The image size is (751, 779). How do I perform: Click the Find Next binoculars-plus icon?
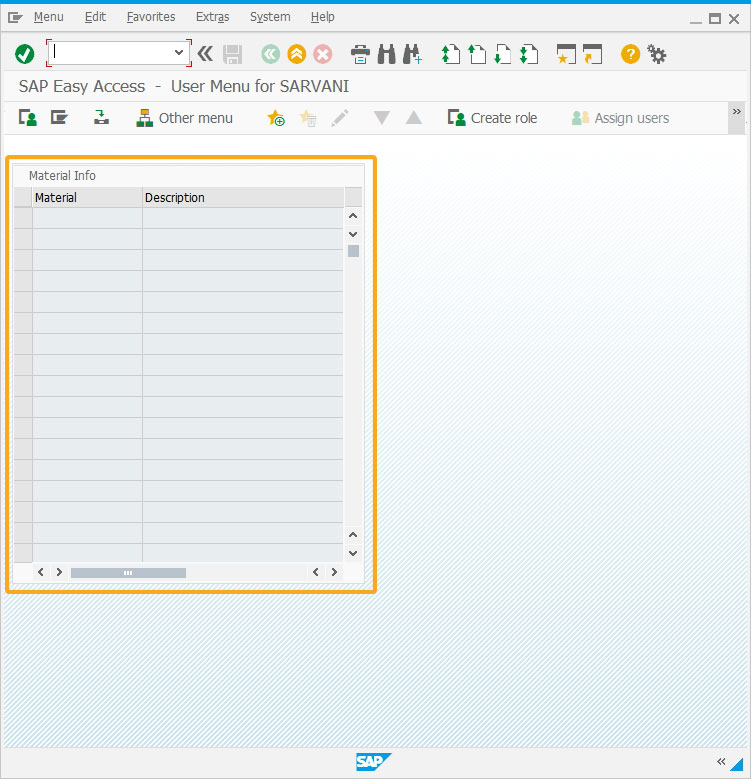(412, 54)
